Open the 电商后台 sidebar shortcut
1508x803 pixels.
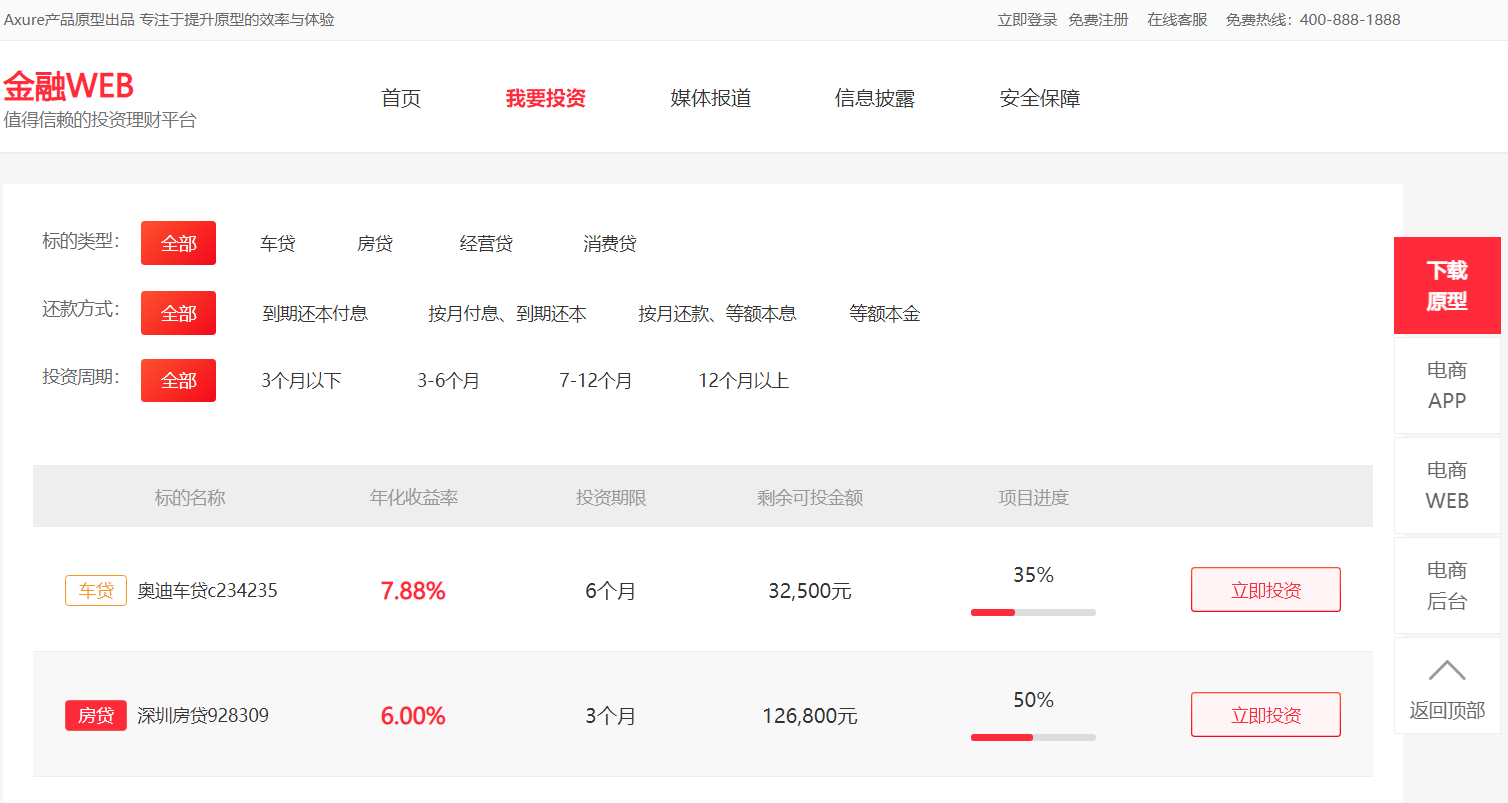[x=1447, y=585]
